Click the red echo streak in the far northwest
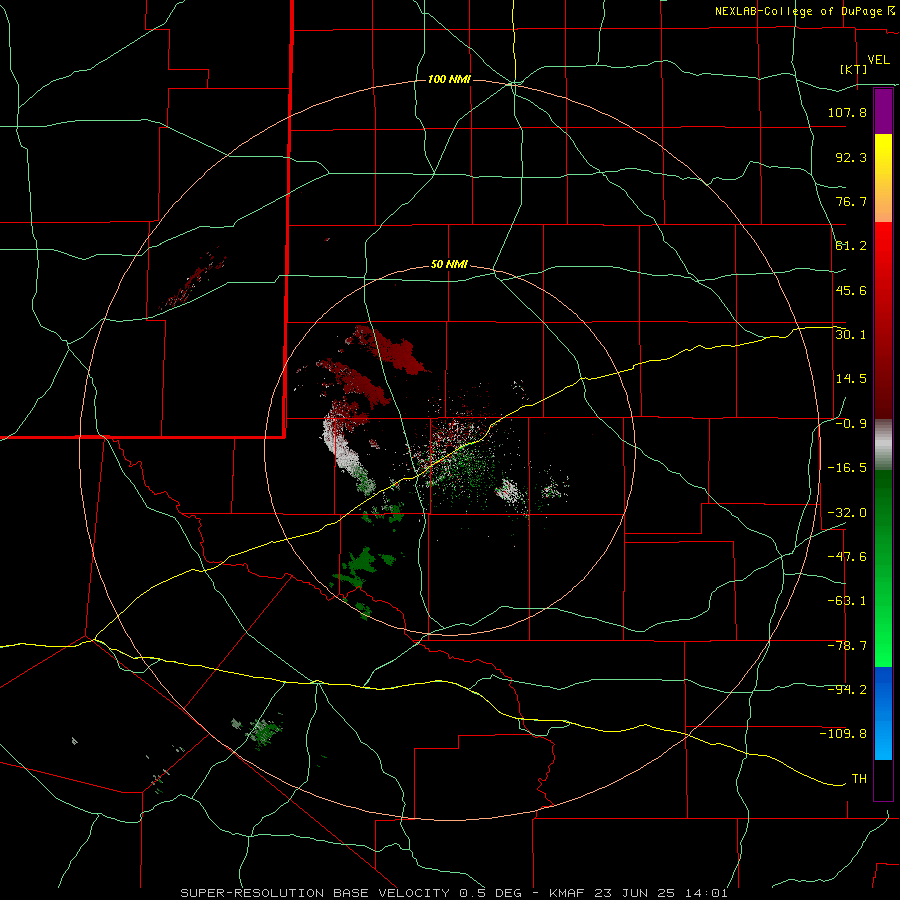 pos(192,281)
